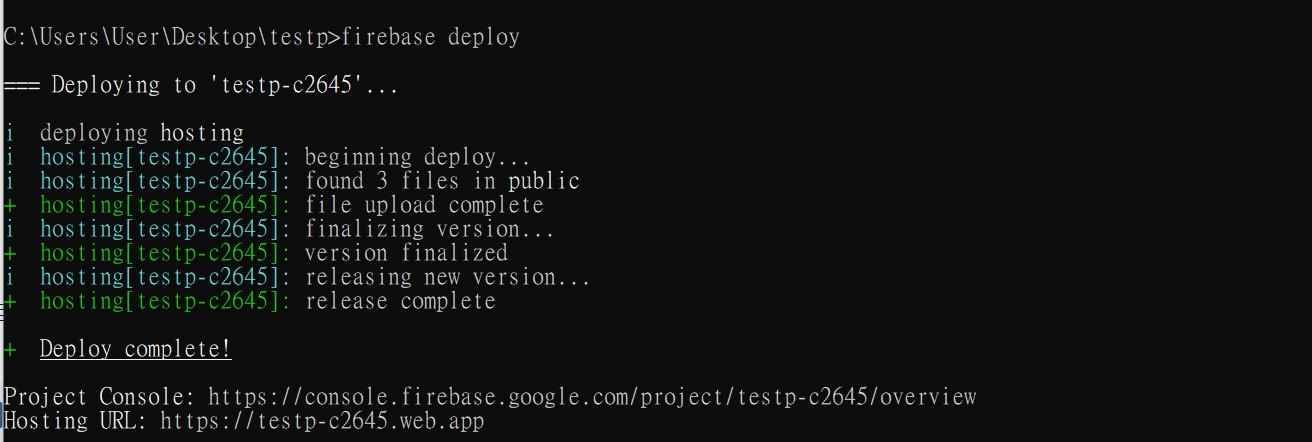
Task: Click info marker on "releasing new version..." line
Action: (9, 277)
